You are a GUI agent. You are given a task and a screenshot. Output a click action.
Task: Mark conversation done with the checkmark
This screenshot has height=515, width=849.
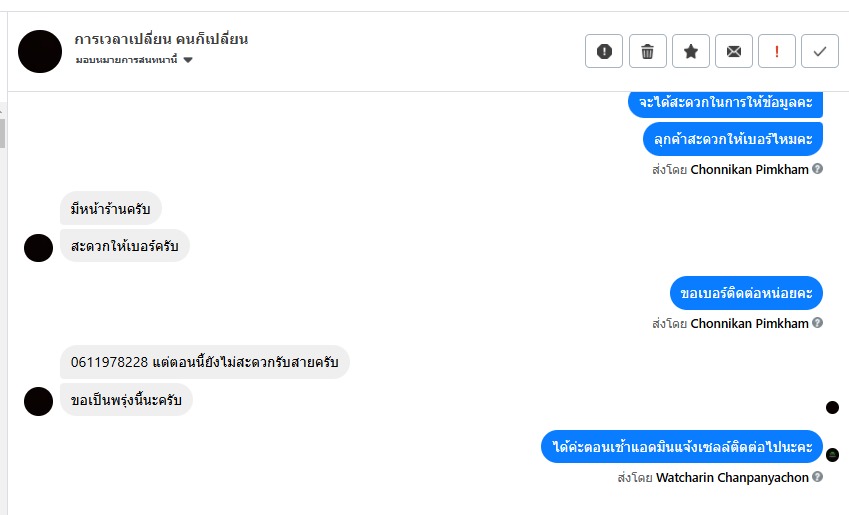pos(820,52)
